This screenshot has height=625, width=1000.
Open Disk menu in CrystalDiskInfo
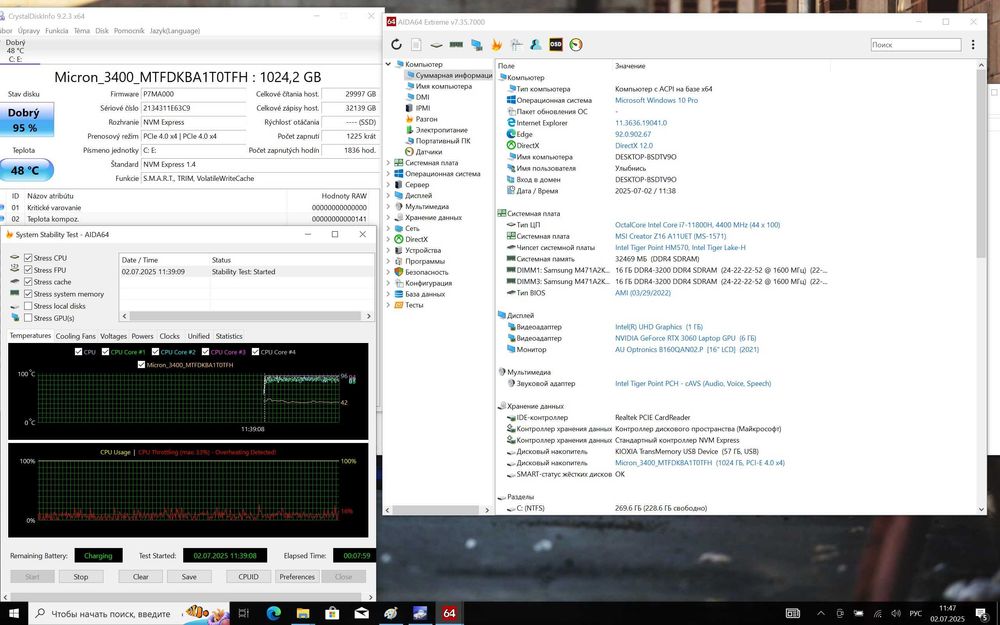point(102,31)
